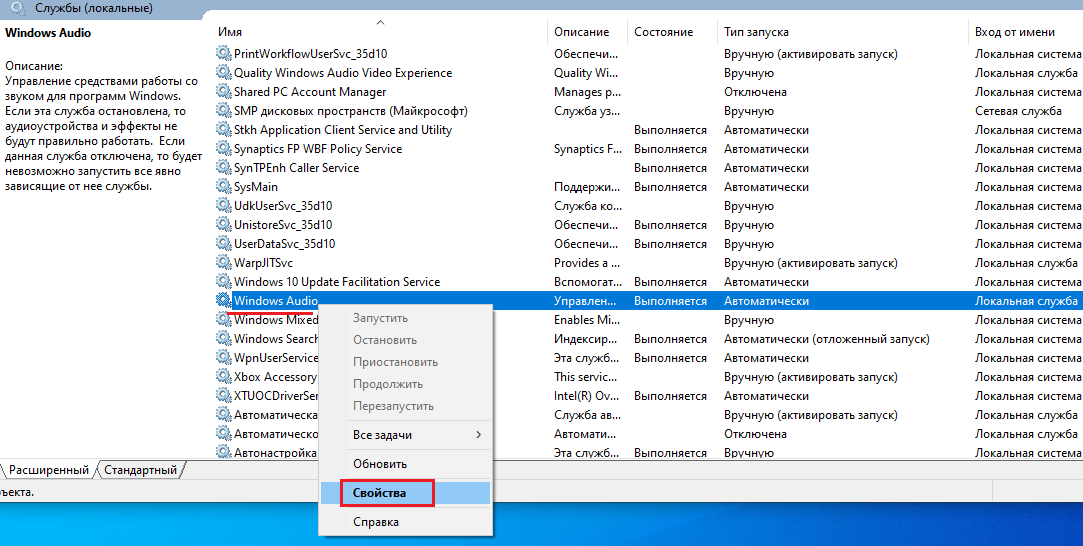Select Windows 10 Update Facilitation Service
1083x546 pixels.
tap(337, 282)
